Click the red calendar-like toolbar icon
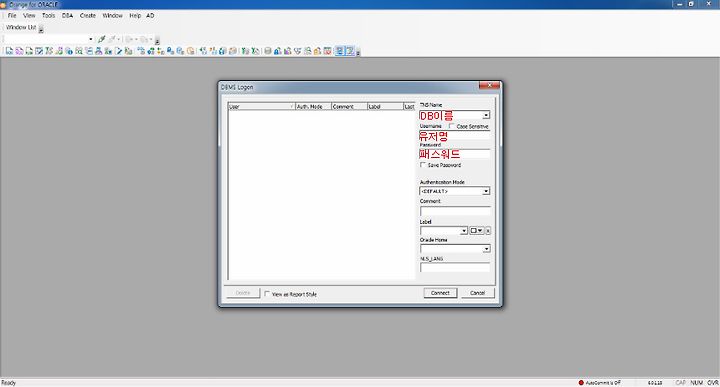 point(327,51)
